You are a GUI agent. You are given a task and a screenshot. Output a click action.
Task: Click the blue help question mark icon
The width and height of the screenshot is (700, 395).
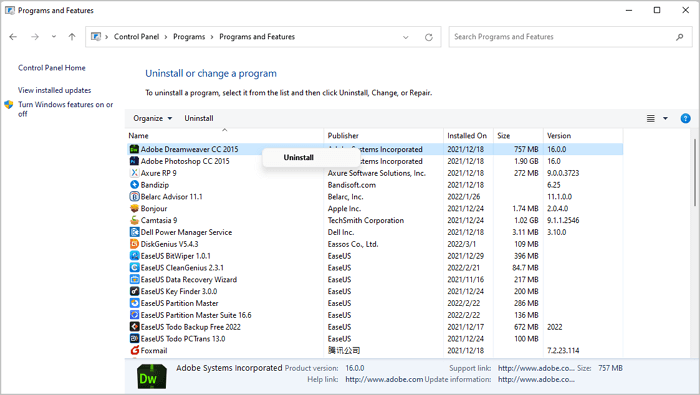pos(685,118)
